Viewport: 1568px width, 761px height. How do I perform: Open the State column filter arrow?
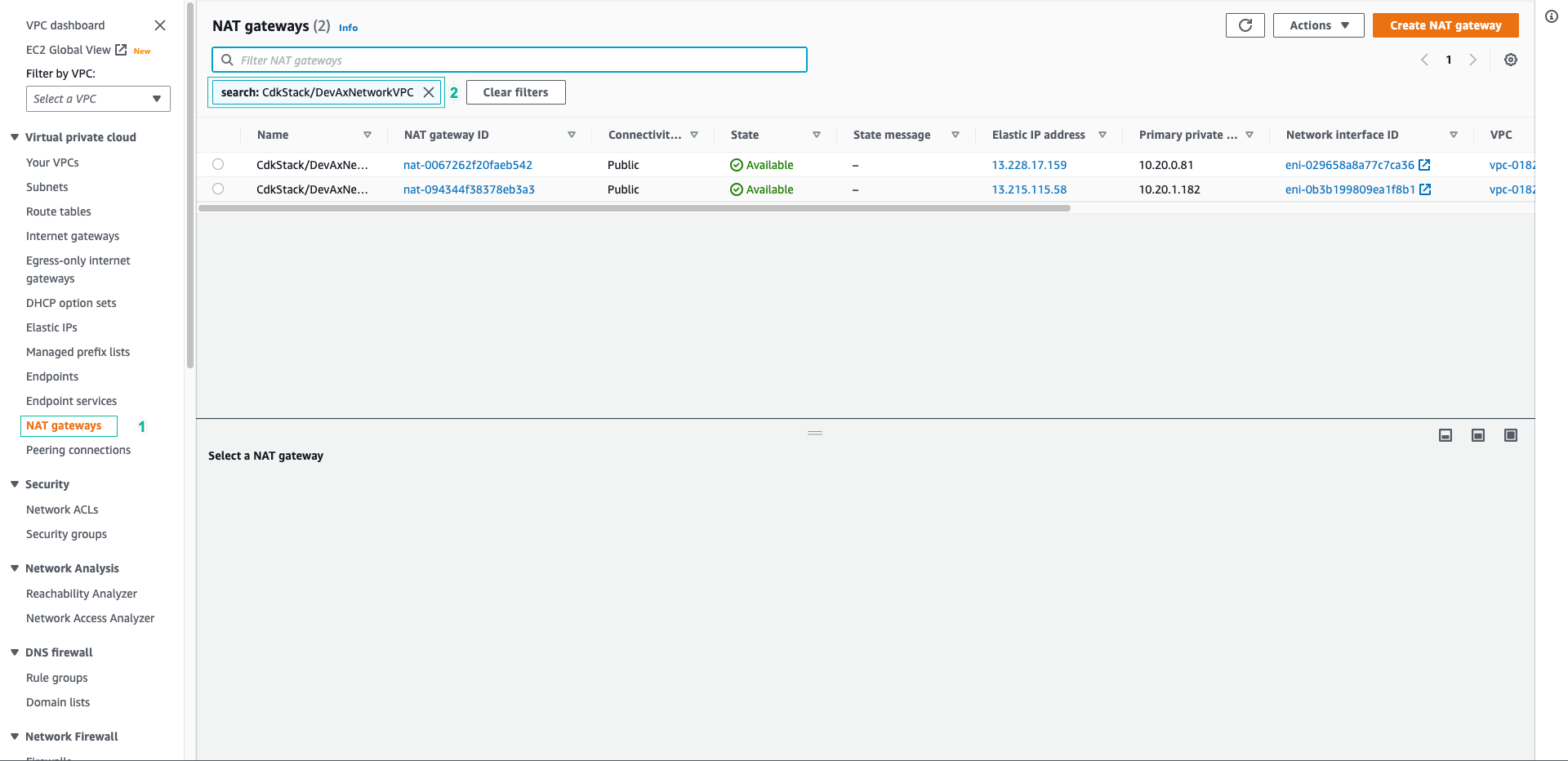coord(817,135)
